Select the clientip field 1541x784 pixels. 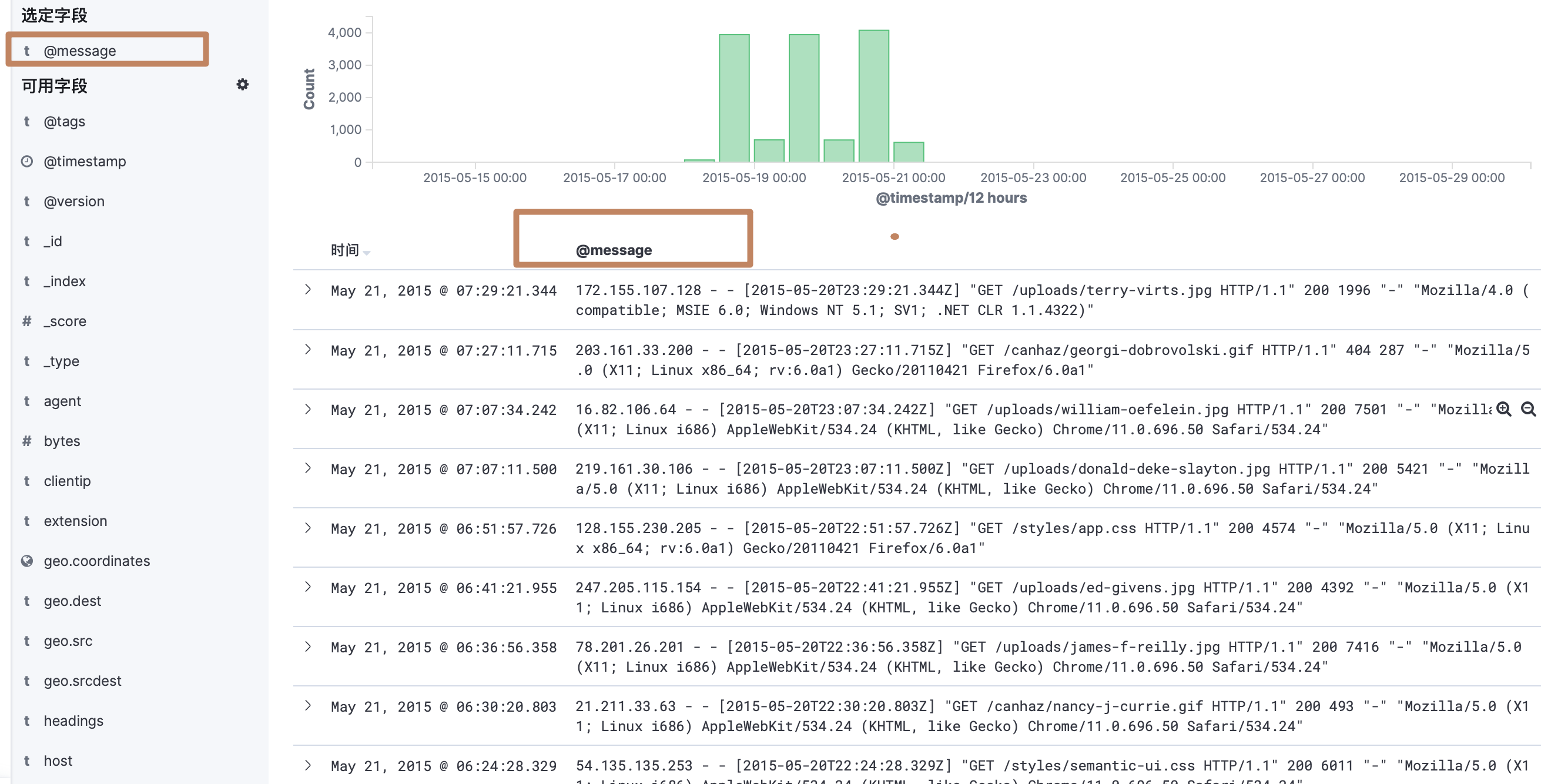point(67,481)
